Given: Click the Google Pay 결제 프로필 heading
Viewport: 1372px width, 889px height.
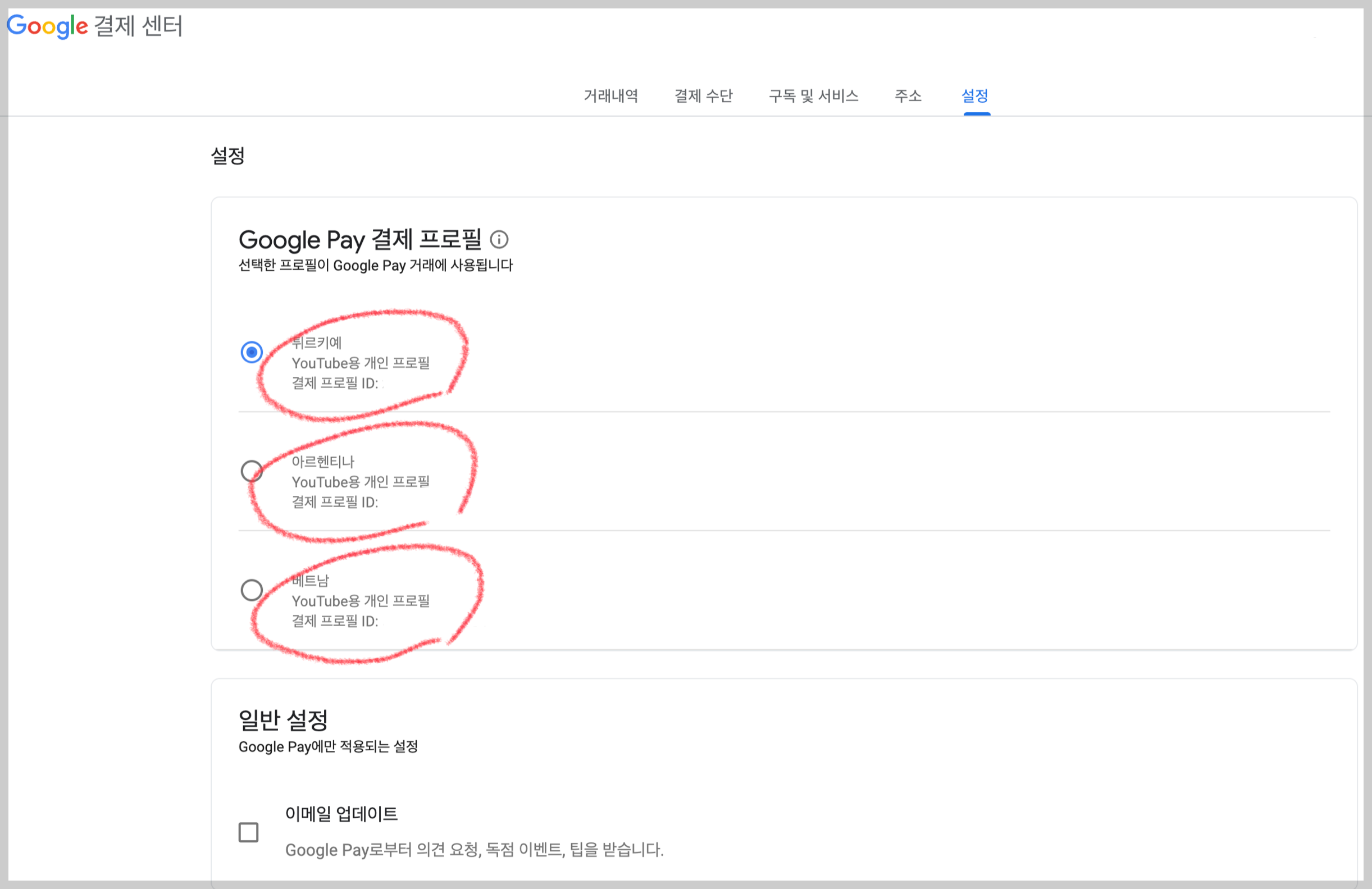Looking at the screenshot, I should tap(360, 239).
